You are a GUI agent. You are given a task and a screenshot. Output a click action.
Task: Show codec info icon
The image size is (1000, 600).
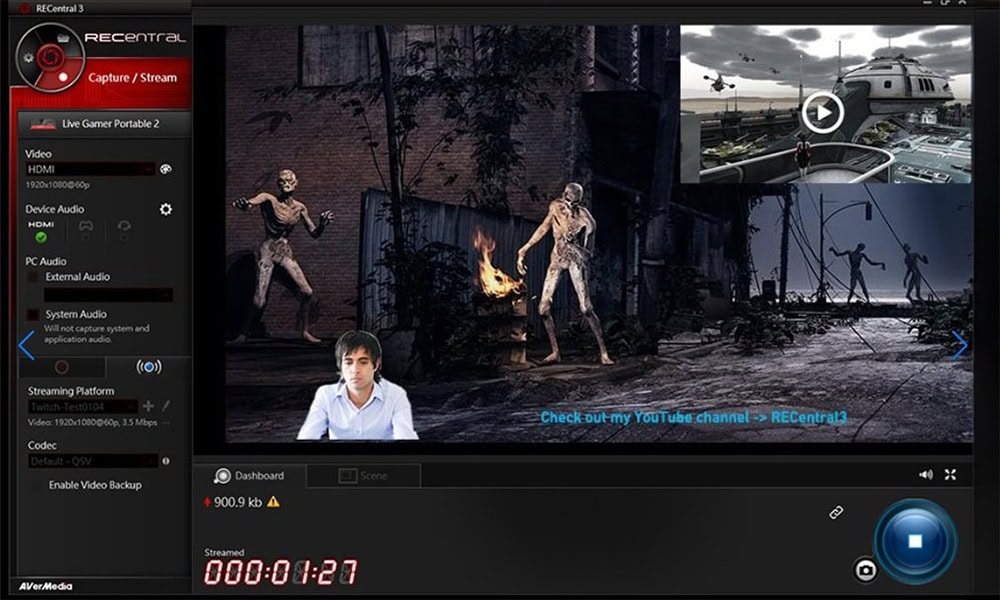166,461
